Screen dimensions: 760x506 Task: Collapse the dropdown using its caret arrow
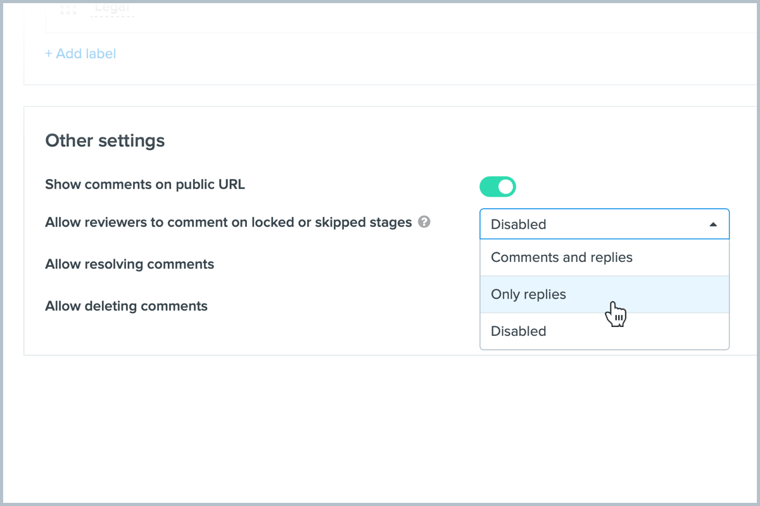pyautogui.click(x=713, y=225)
